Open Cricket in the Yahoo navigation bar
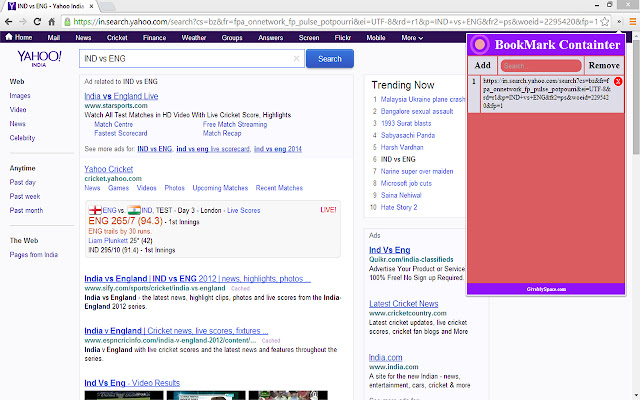Viewport: 640px width, 400px height. (x=117, y=38)
